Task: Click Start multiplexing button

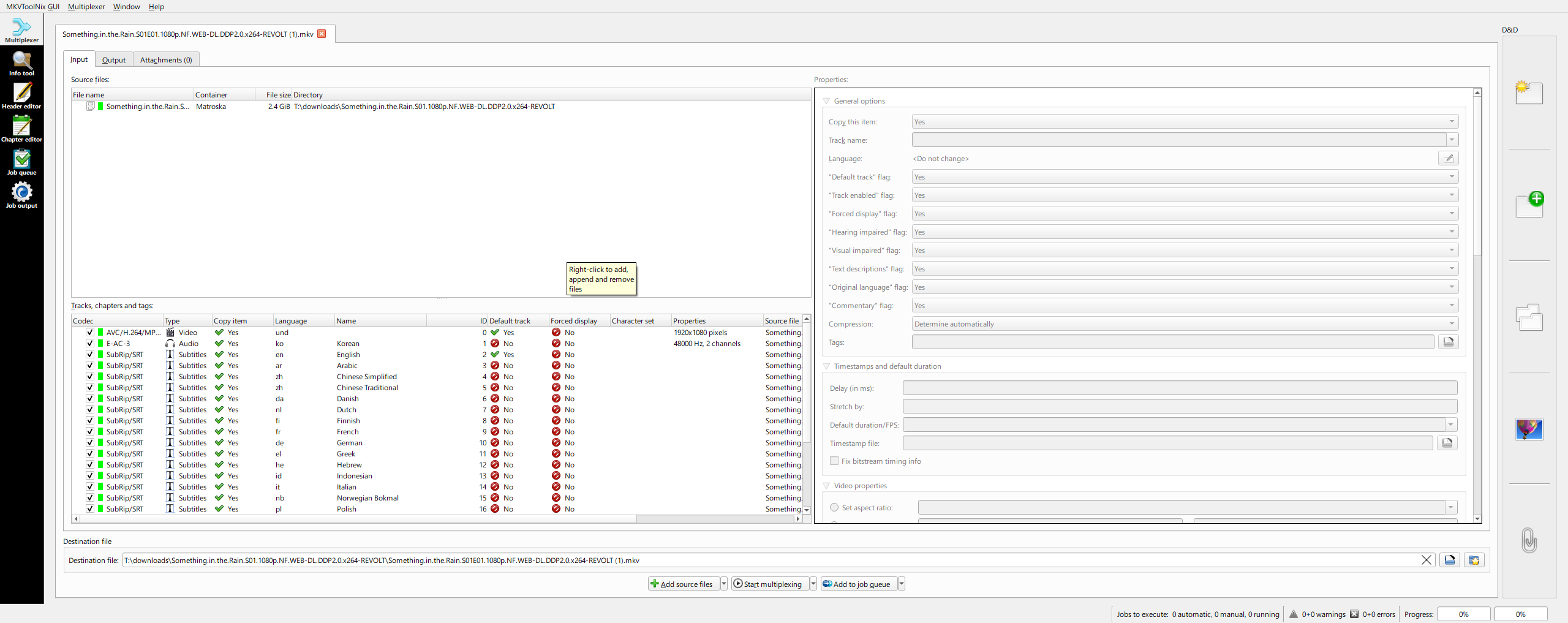Action: tap(770, 584)
